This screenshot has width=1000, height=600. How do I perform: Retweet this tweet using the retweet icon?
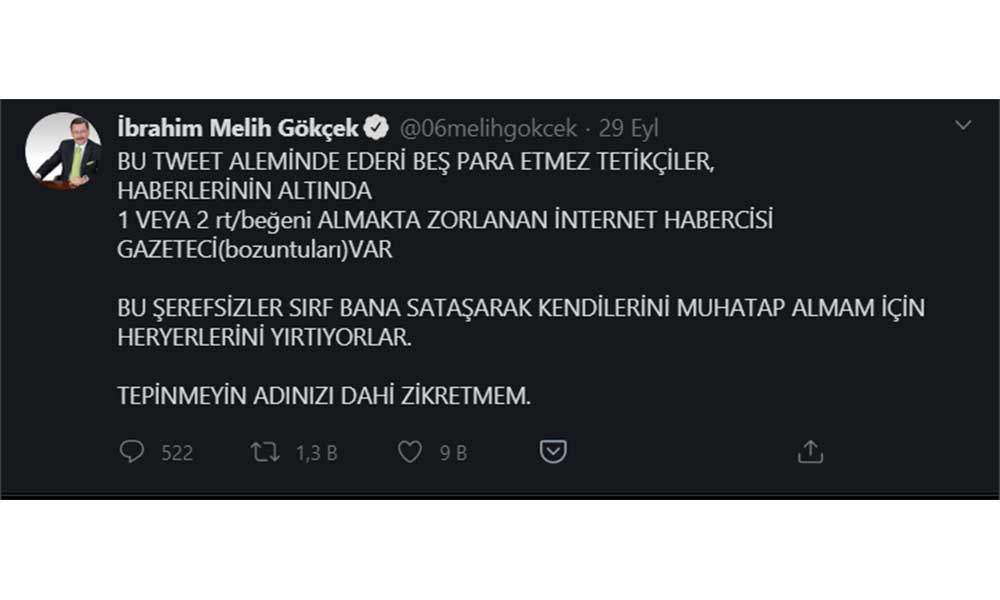pyautogui.click(x=265, y=452)
